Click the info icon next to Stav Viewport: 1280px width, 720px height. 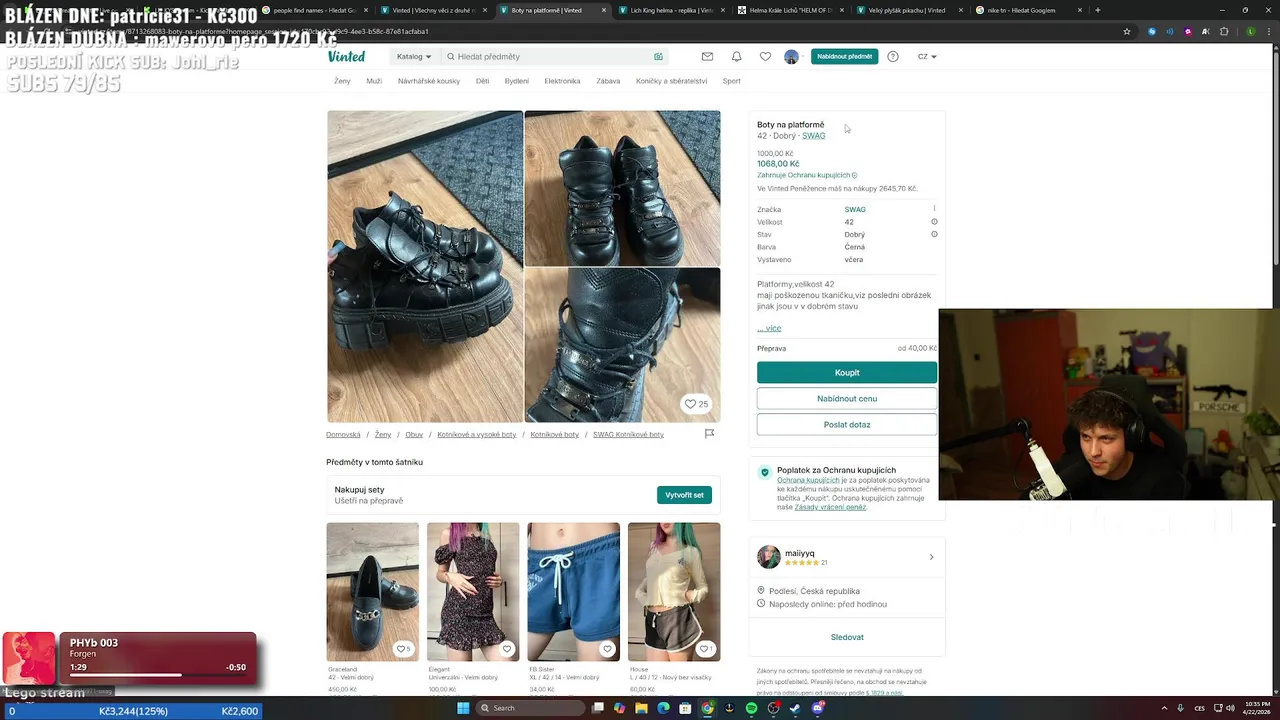click(x=934, y=234)
